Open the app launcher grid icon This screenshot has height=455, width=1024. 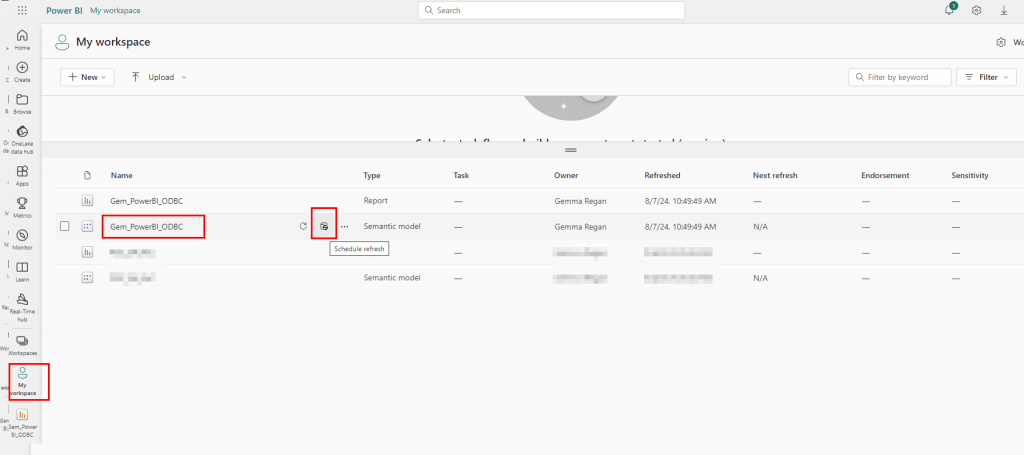tap(22, 10)
